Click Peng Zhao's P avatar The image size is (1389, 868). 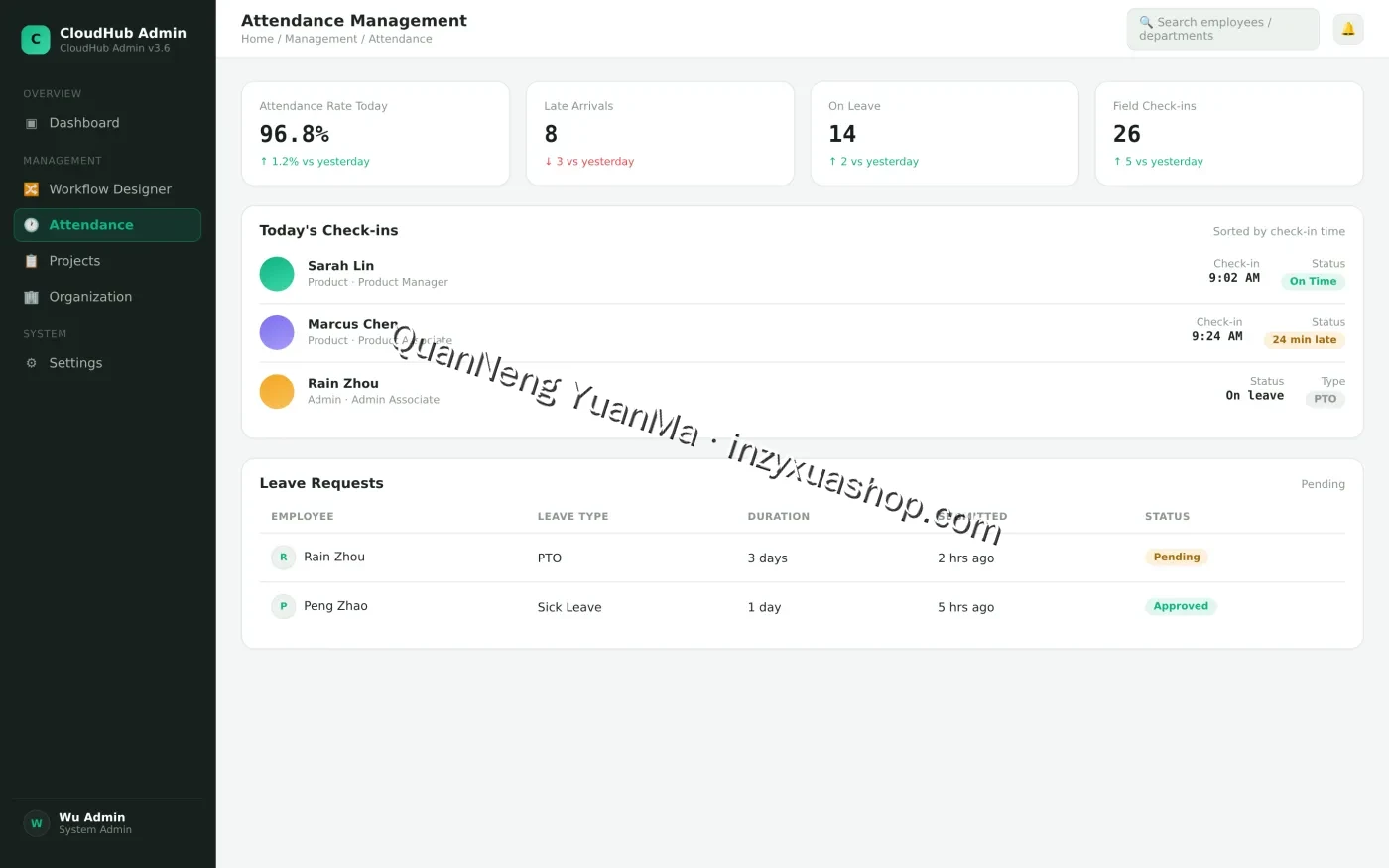283,606
